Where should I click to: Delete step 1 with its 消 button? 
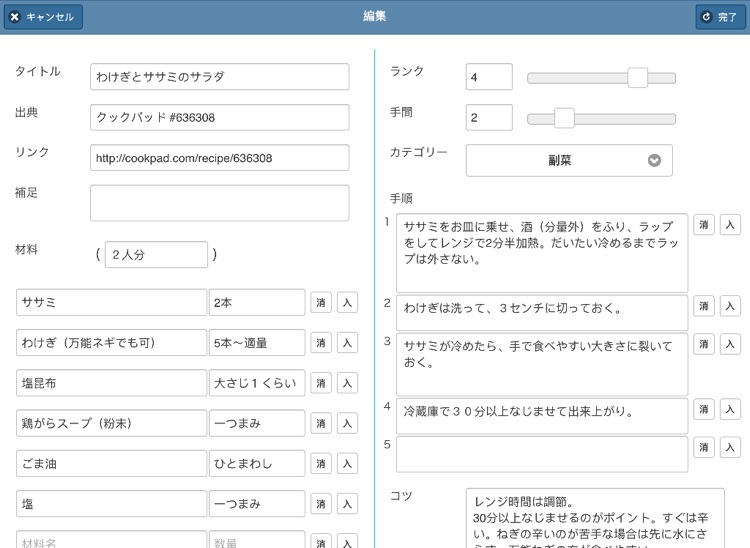click(x=704, y=225)
